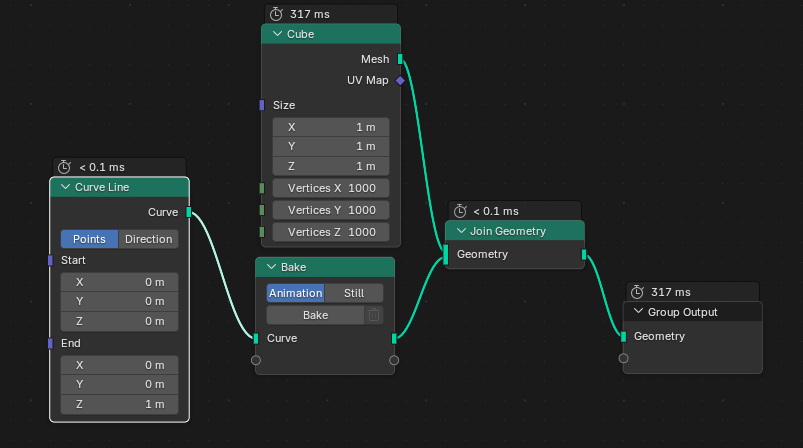Select Points mode on Curve Line node
Image resolution: width=803 pixels, height=448 pixels.
89,239
